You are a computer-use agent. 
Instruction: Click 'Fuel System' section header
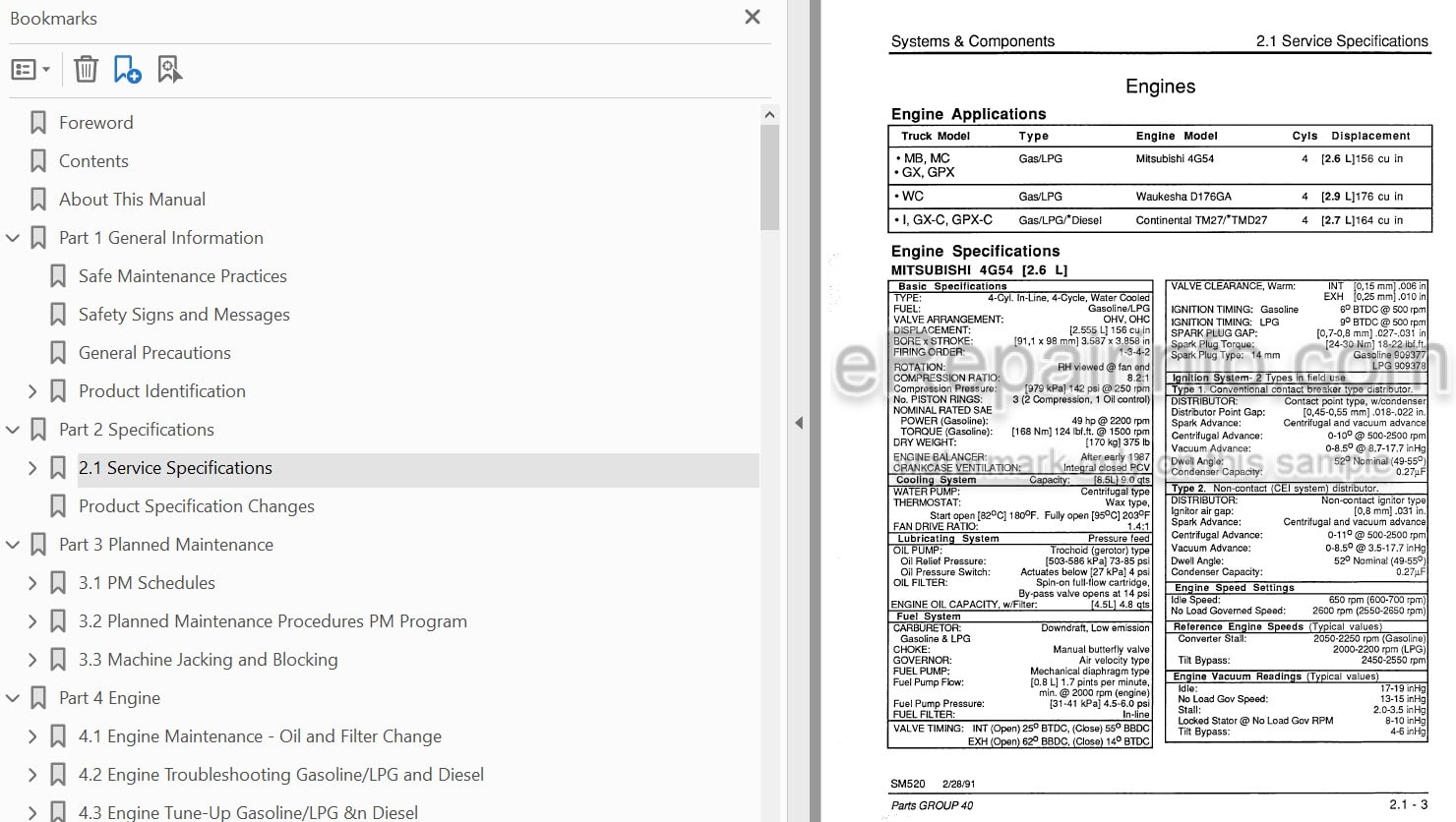click(928, 616)
